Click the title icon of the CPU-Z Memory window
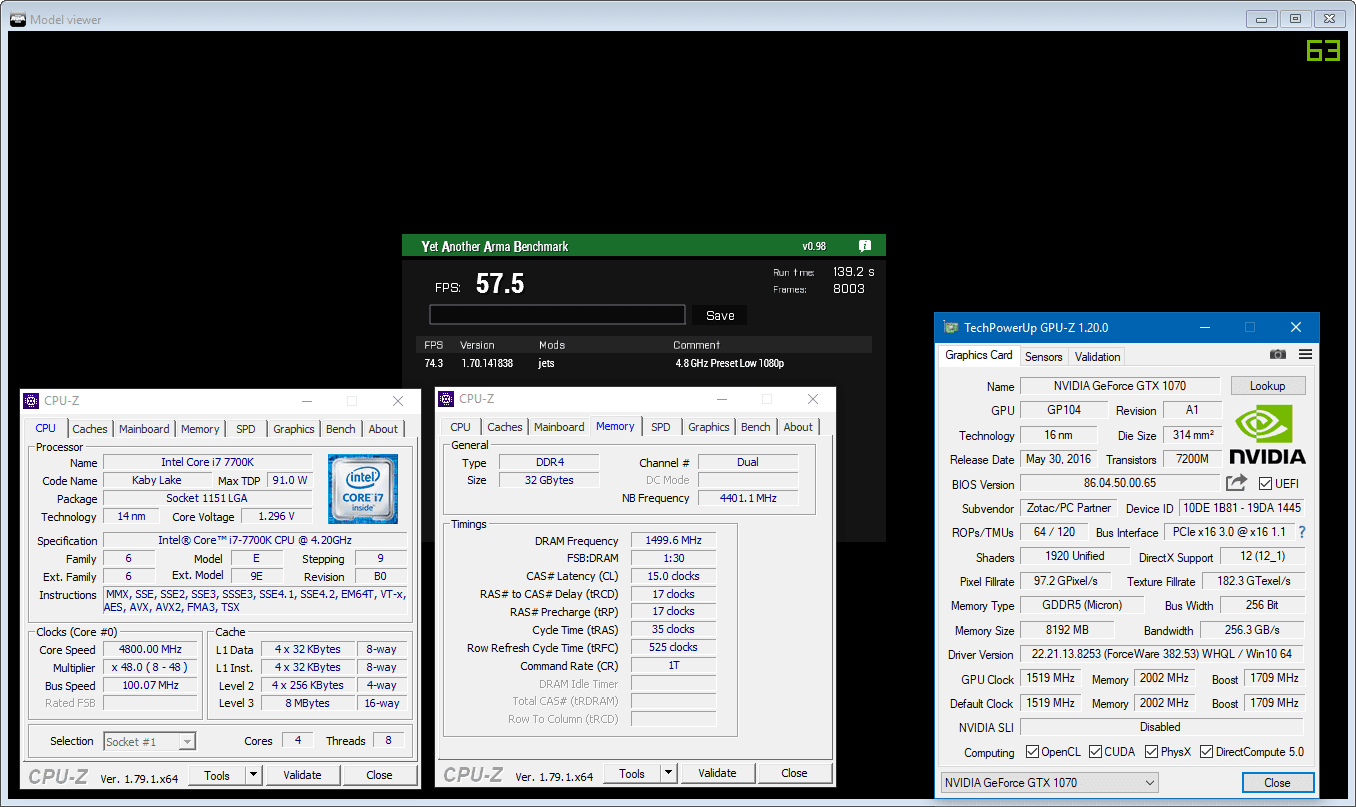Image resolution: width=1356 pixels, height=807 pixels. pyautogui.click(x=446, y=398)
